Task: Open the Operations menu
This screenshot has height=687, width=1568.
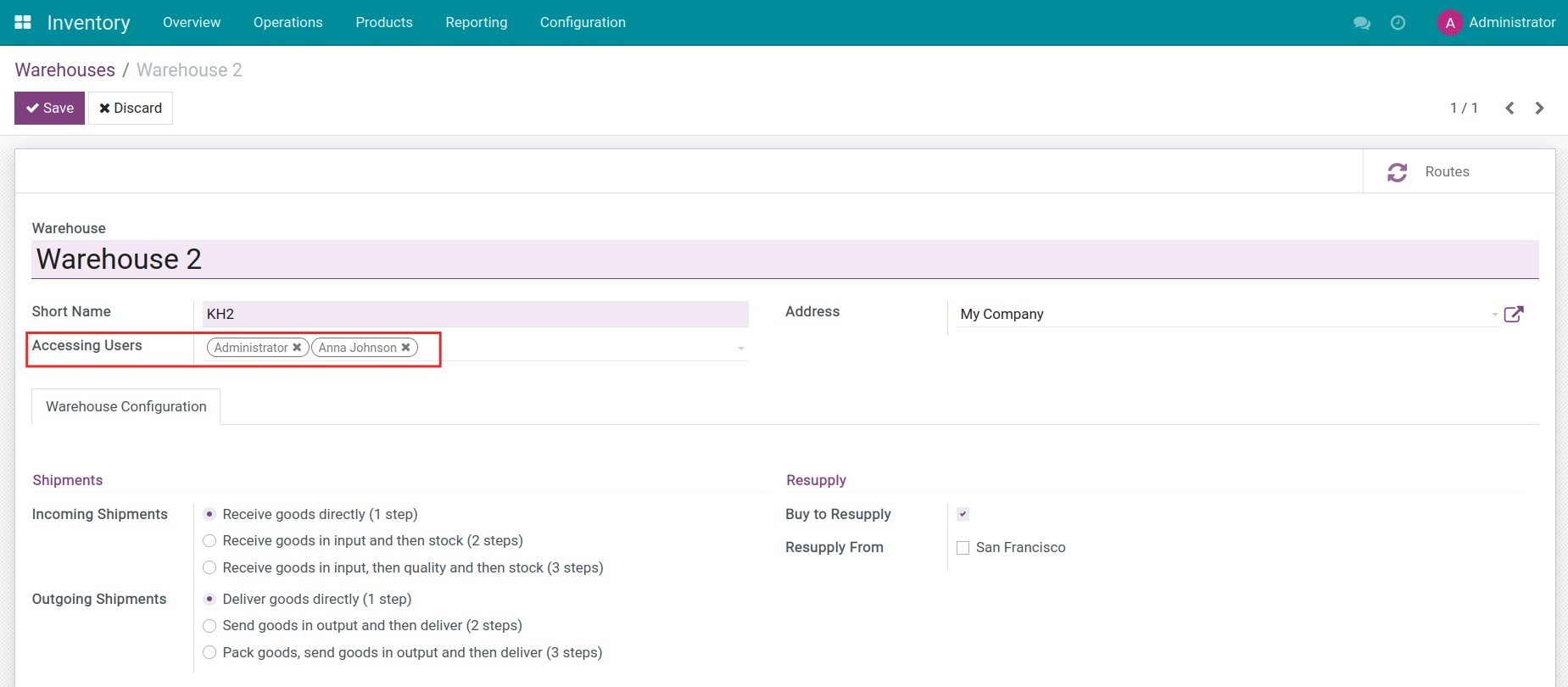Action: tap(287, 23)
